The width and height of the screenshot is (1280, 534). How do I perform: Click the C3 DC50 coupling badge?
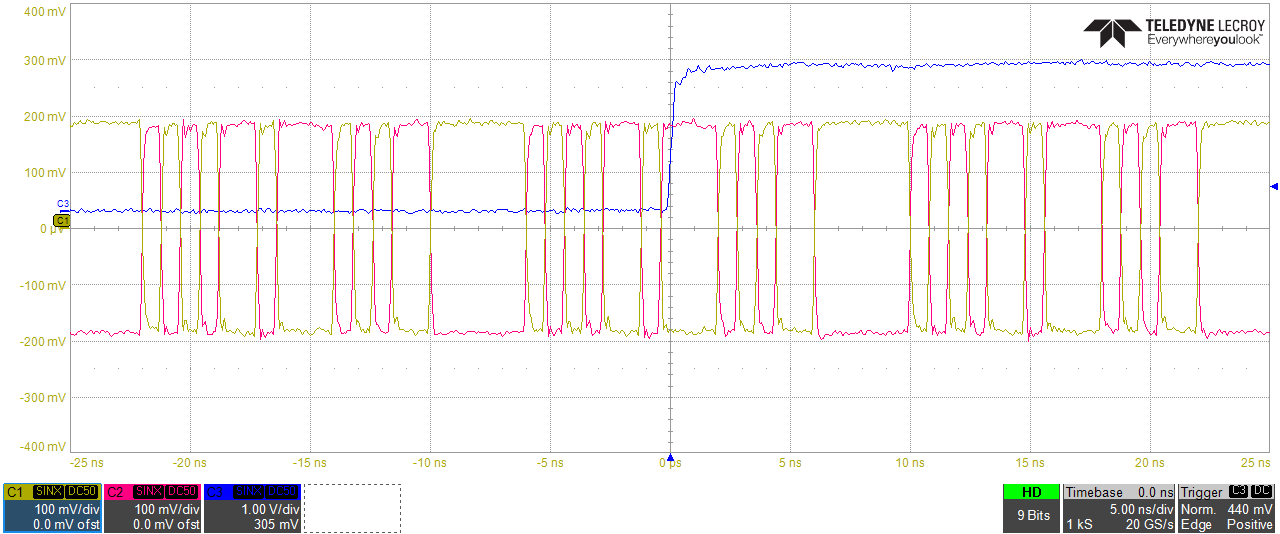pos(282,492)
